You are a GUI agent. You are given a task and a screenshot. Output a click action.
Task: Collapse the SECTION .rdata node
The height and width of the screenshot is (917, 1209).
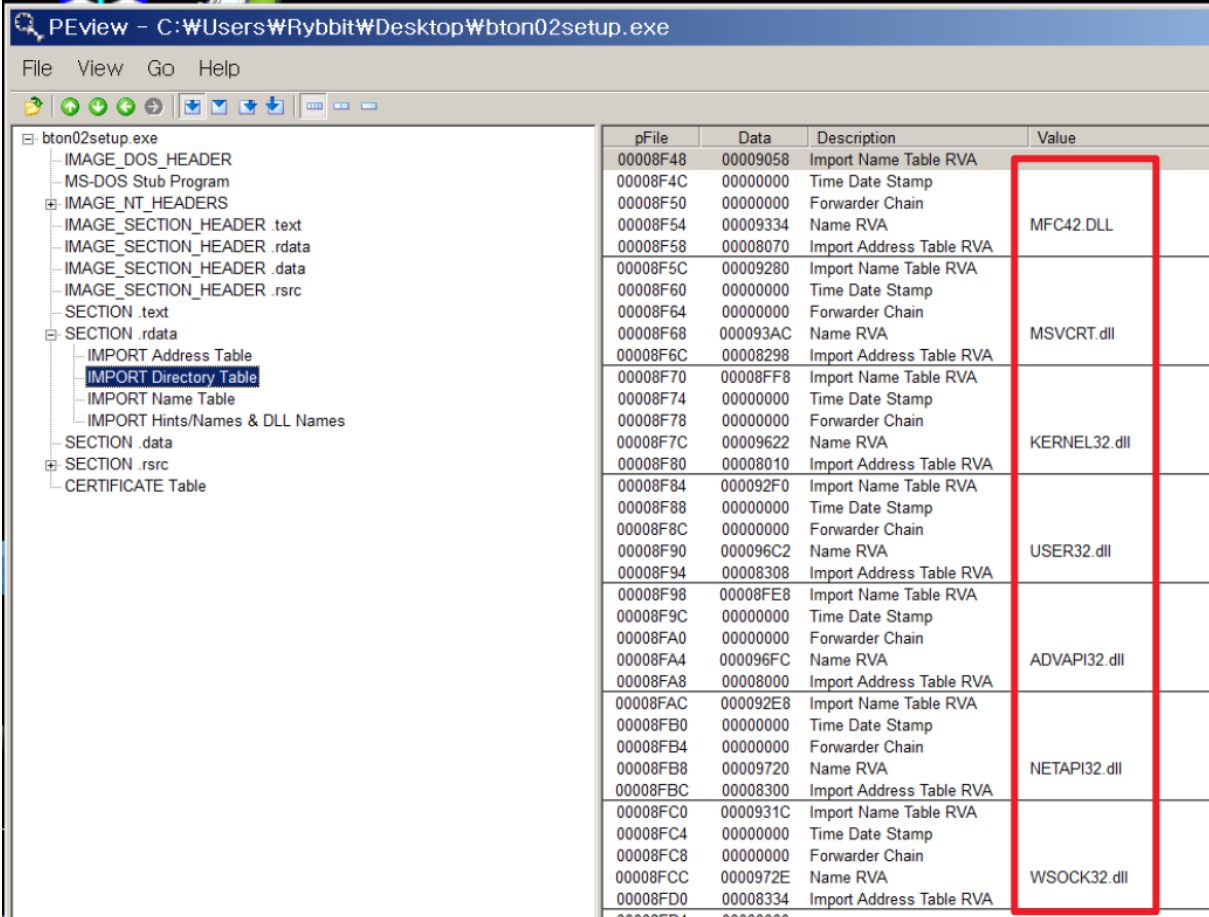50,334
